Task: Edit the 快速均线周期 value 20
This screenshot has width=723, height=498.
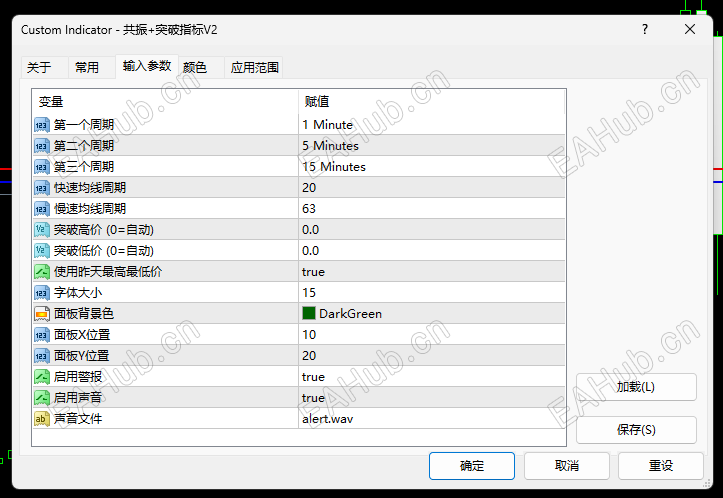Action: [x=432, y=188]
